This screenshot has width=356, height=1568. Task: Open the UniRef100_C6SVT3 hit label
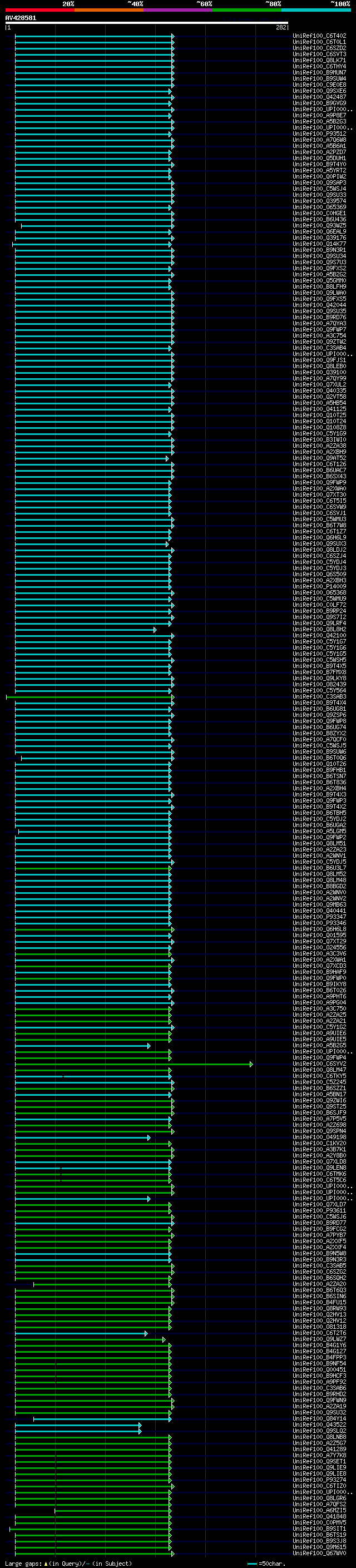click(x=319, y=54)
